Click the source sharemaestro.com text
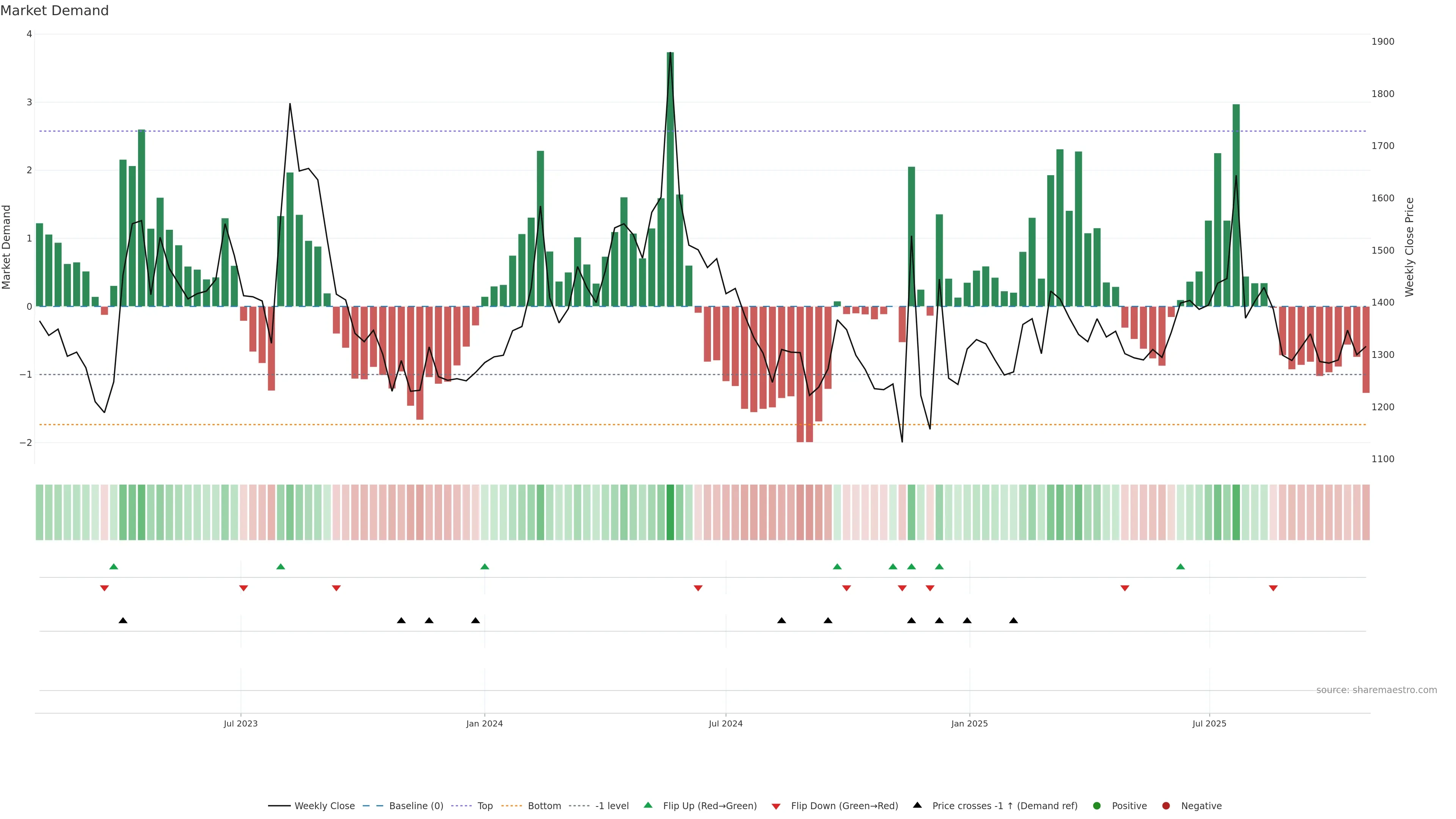The width and height of the screenshot is (1456, 819). coord(1376,690)
